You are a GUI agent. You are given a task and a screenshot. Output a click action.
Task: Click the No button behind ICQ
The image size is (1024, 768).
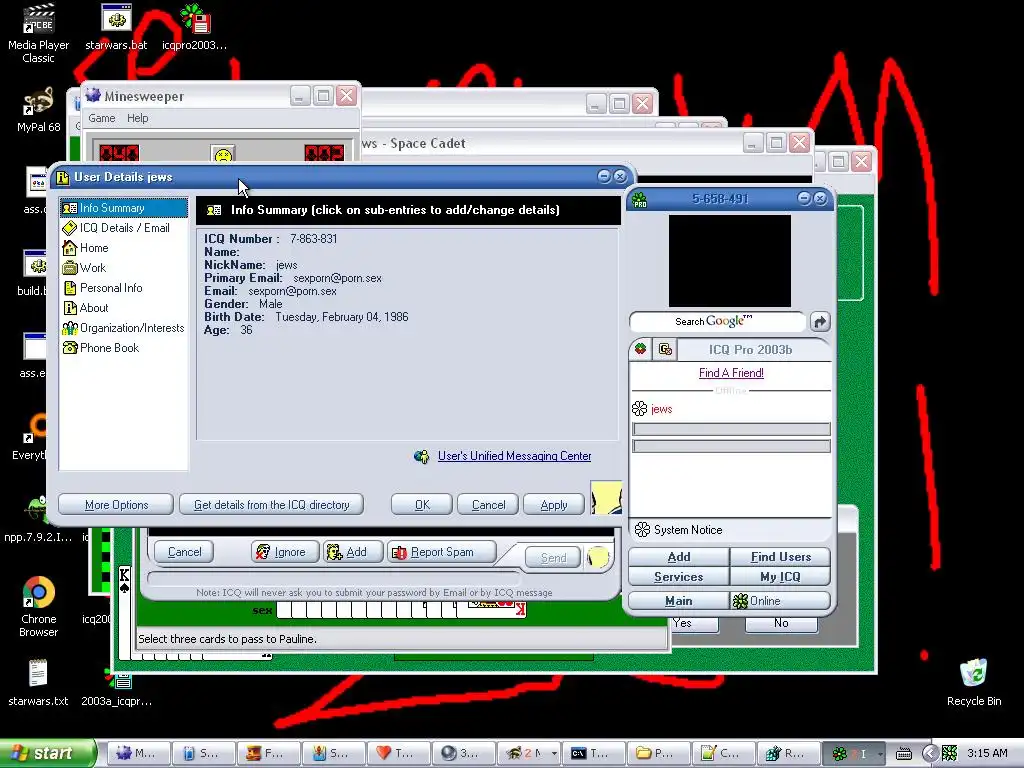(781, 624)
